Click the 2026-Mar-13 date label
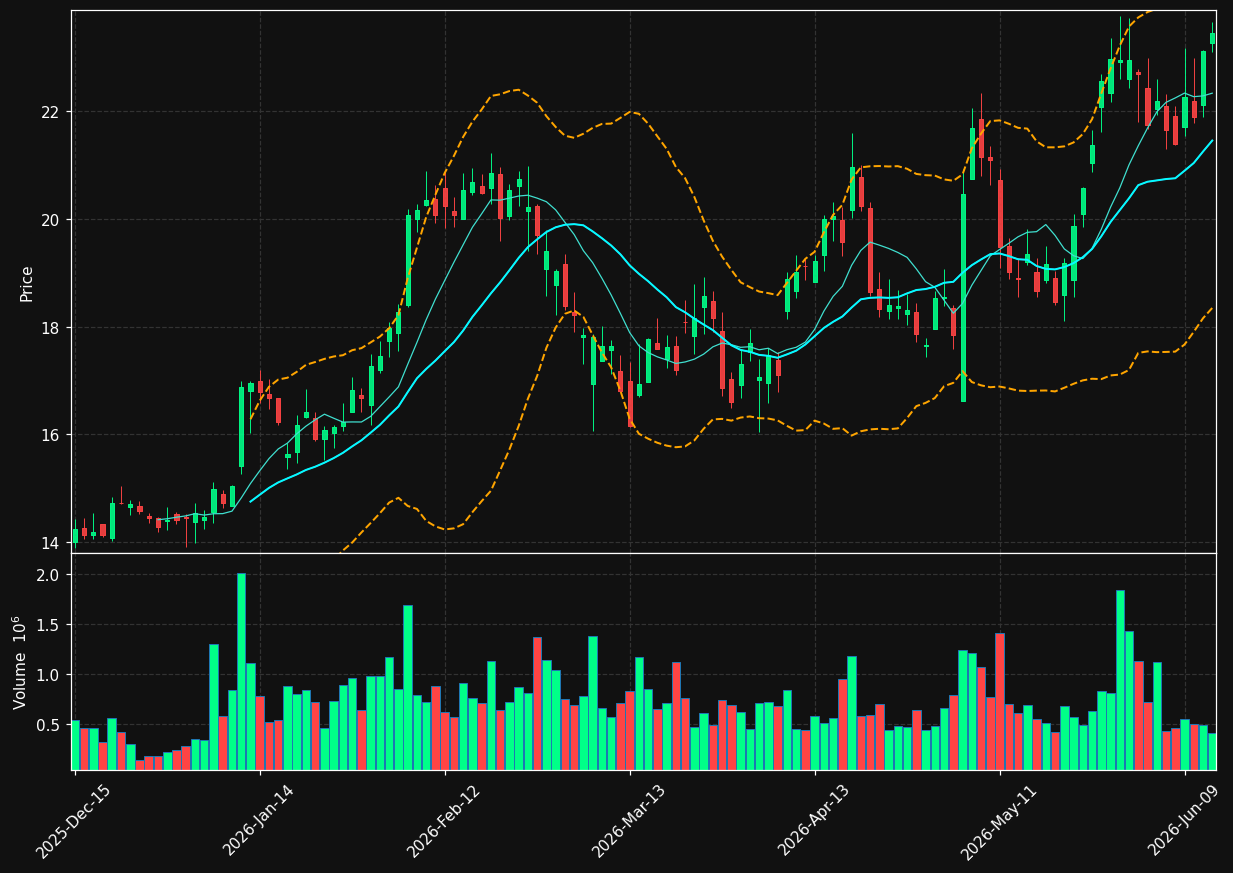Image resolution: width=1233 pixels, height=873 pixels. coord(628,820)
